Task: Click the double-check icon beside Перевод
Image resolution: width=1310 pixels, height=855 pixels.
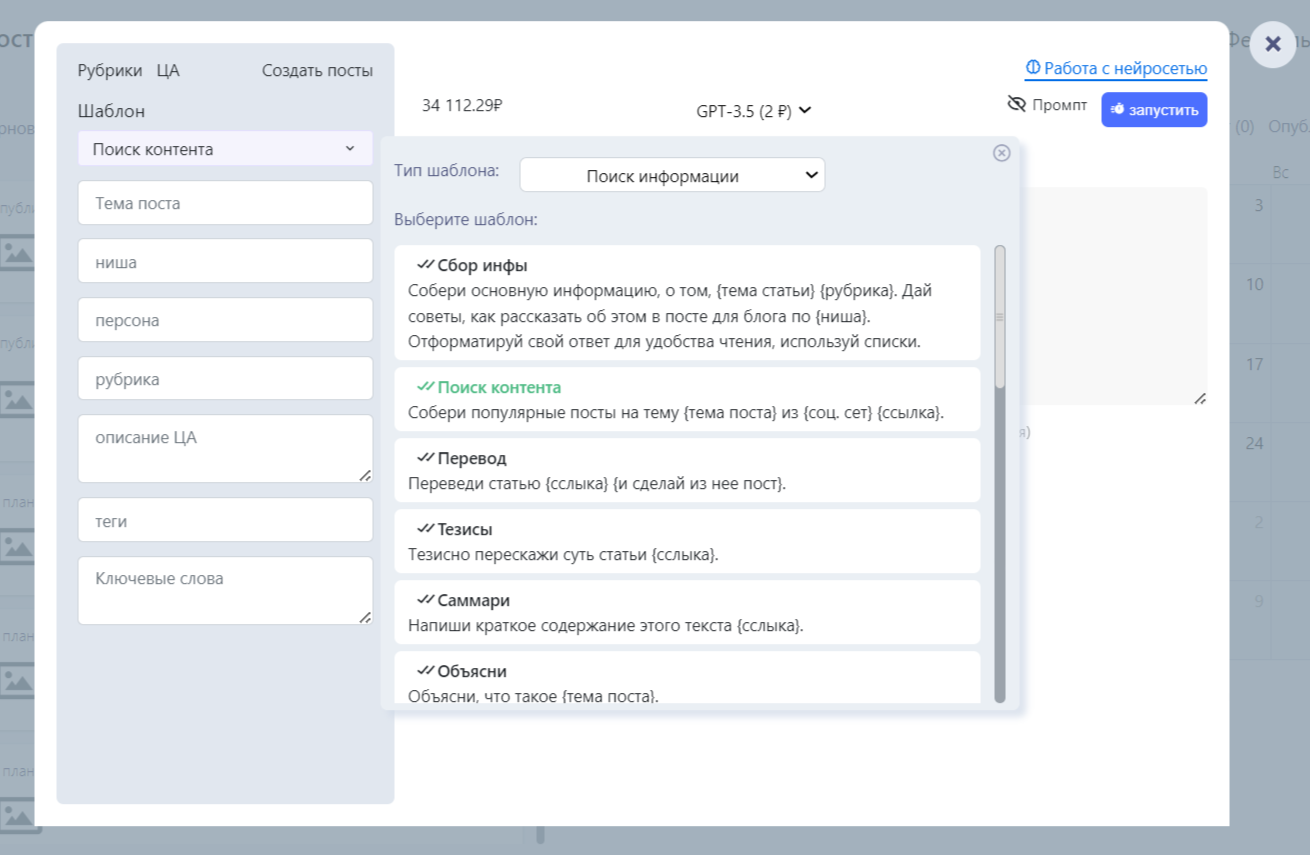Action: pos(426,458)
